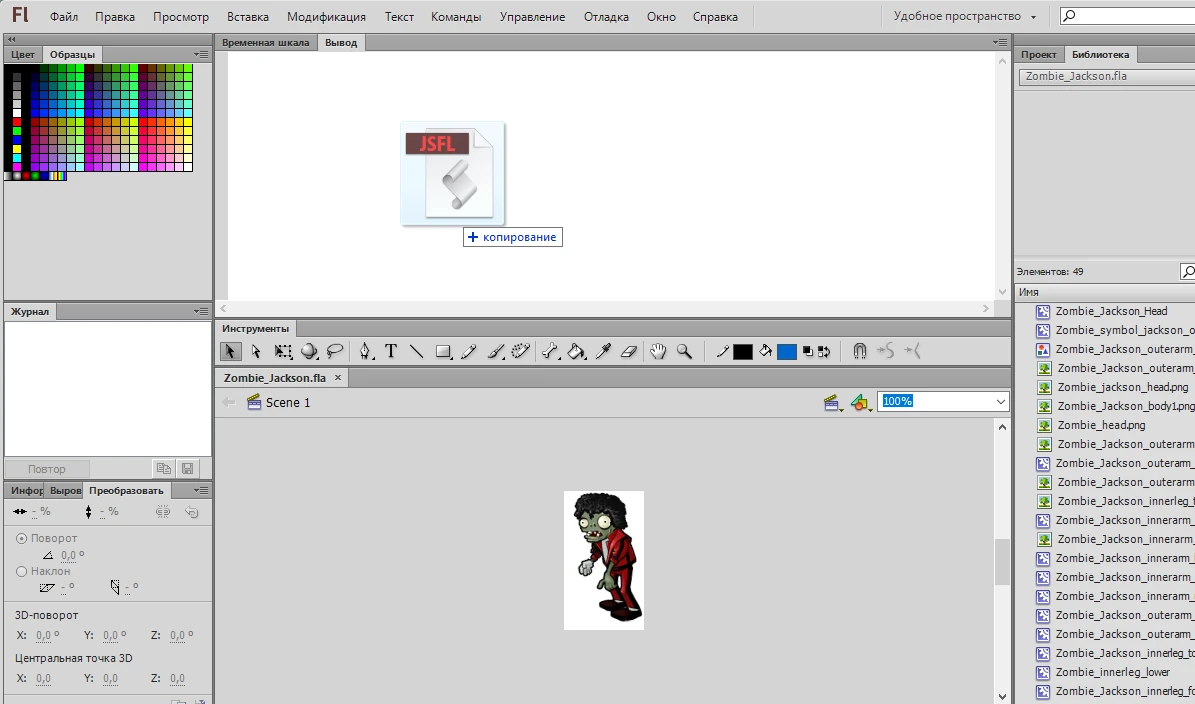Click the blue fill color swatch

(x=787, y=351)
